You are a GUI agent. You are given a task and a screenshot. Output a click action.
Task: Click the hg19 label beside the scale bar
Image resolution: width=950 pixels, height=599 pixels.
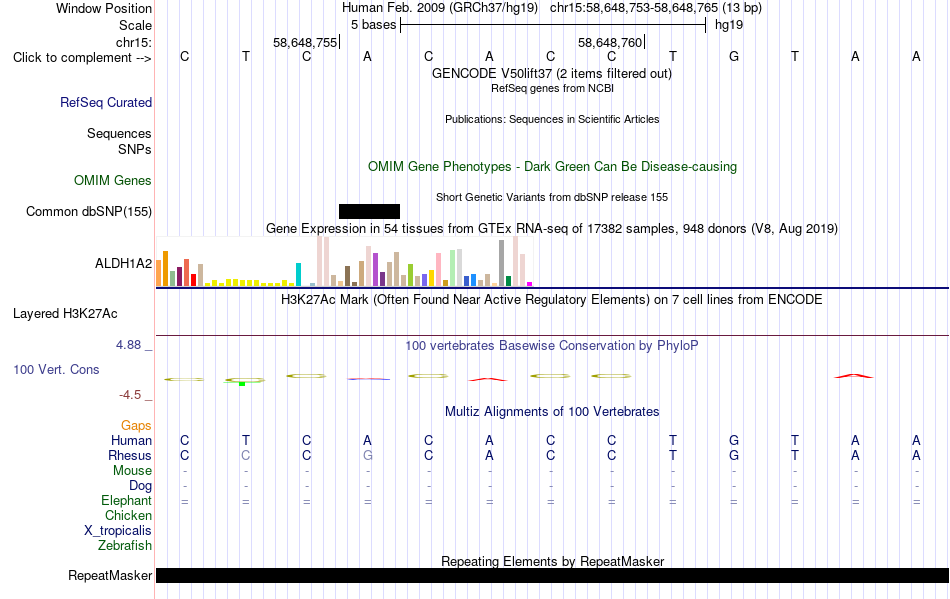[729, 25]
